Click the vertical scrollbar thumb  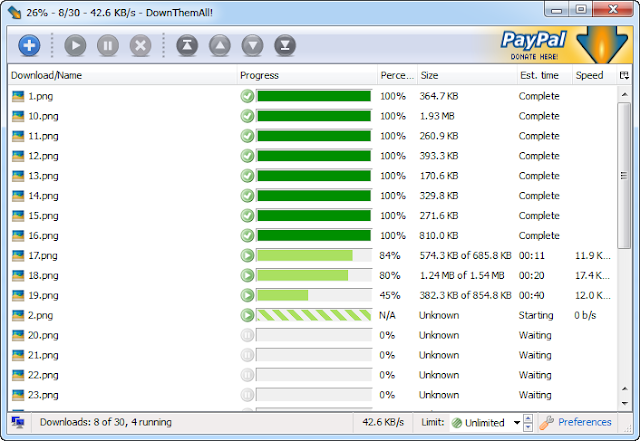tap(624, 176)
